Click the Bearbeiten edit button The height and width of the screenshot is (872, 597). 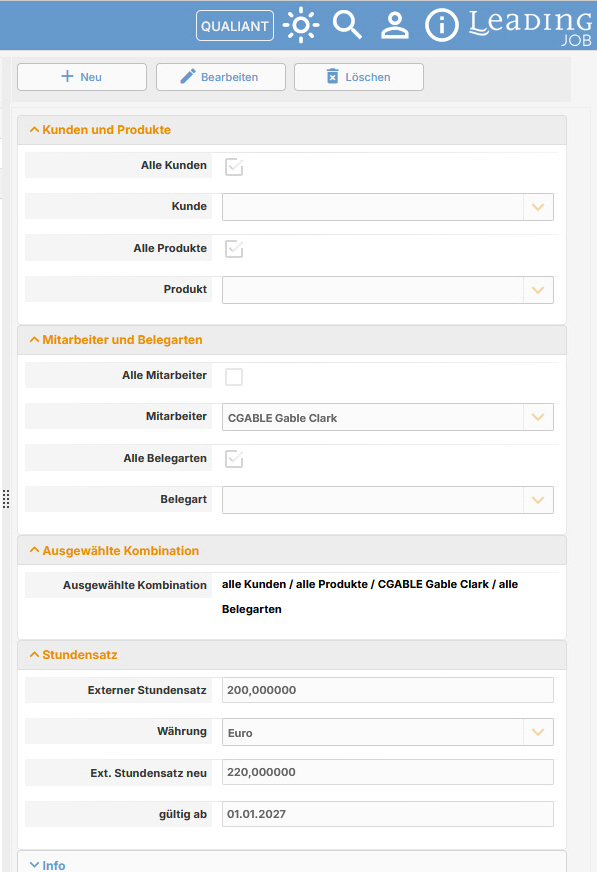221,77
